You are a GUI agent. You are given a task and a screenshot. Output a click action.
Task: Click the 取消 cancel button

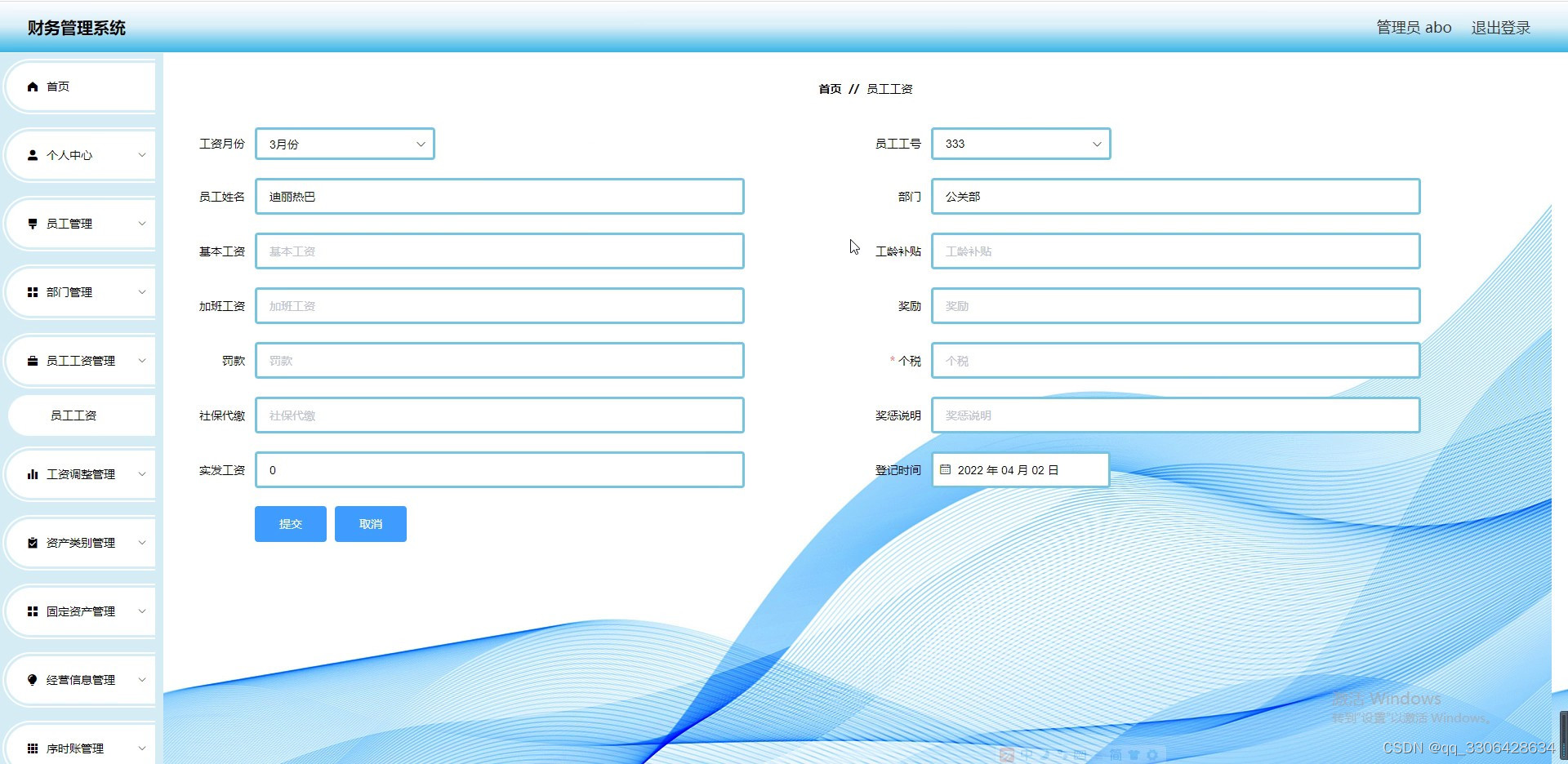click(x=371, y=524)
